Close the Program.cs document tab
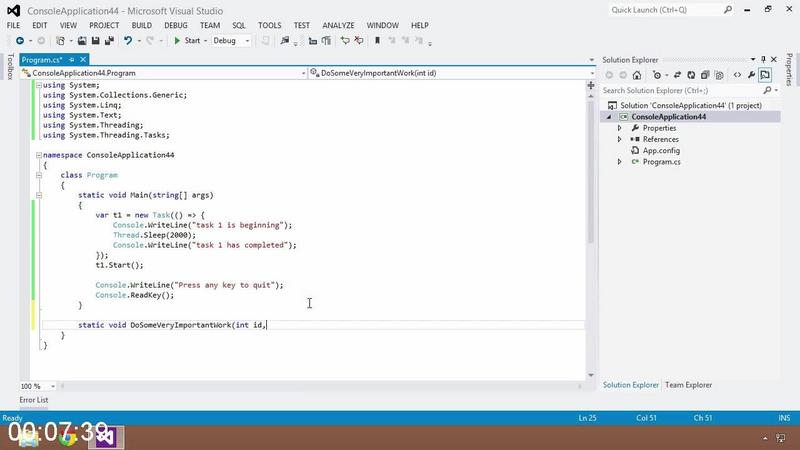Viewport: 800px width, 450px height. tap(83, 60)
